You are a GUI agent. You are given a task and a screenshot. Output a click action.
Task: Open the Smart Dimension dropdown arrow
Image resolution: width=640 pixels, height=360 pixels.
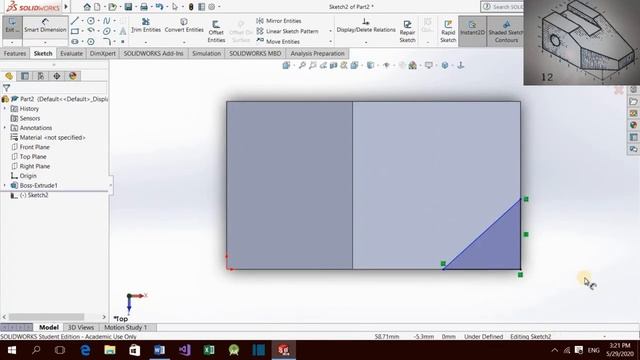[45, 42]
